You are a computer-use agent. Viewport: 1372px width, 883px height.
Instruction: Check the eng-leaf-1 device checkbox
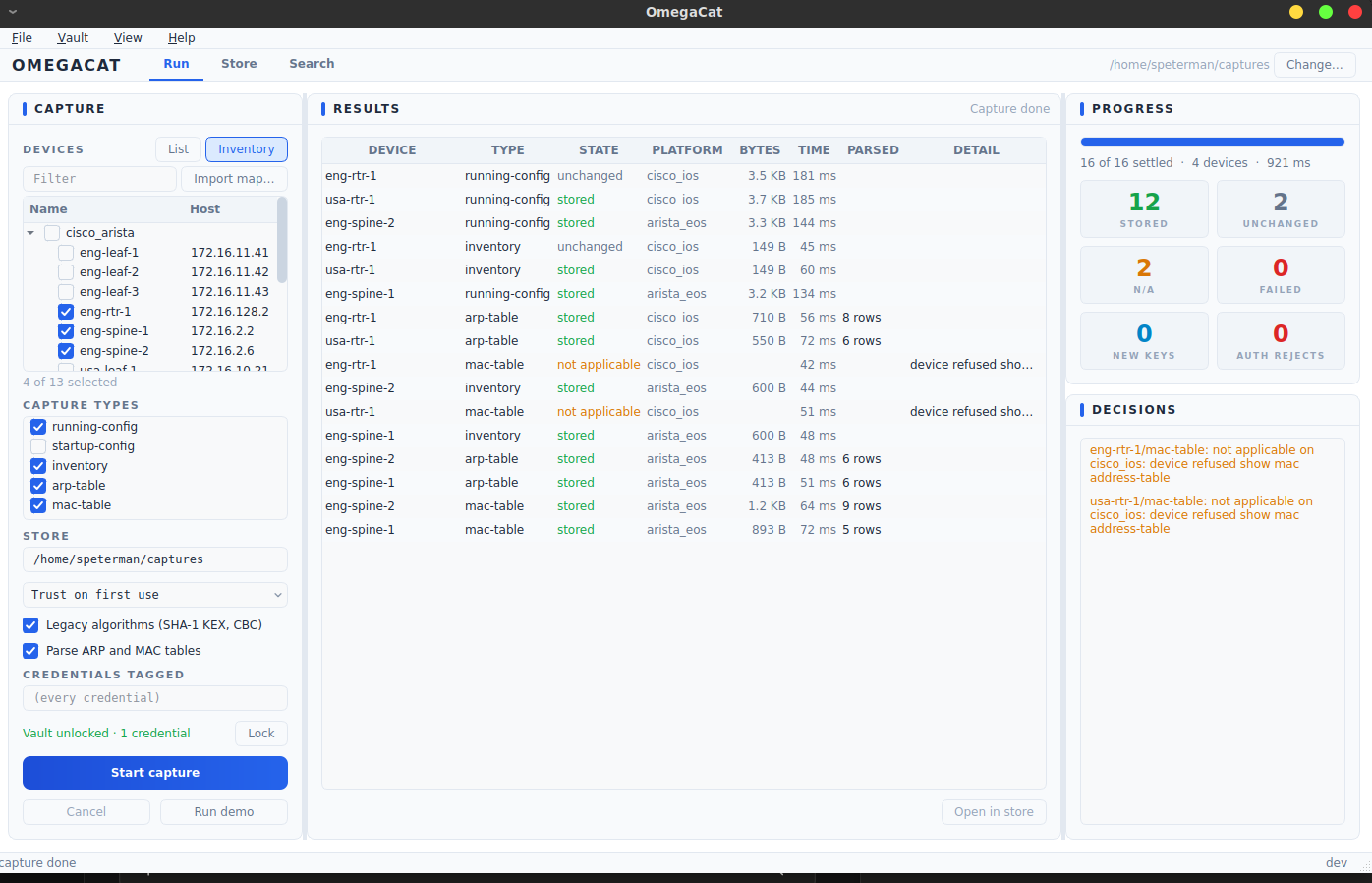coord(66,253)
